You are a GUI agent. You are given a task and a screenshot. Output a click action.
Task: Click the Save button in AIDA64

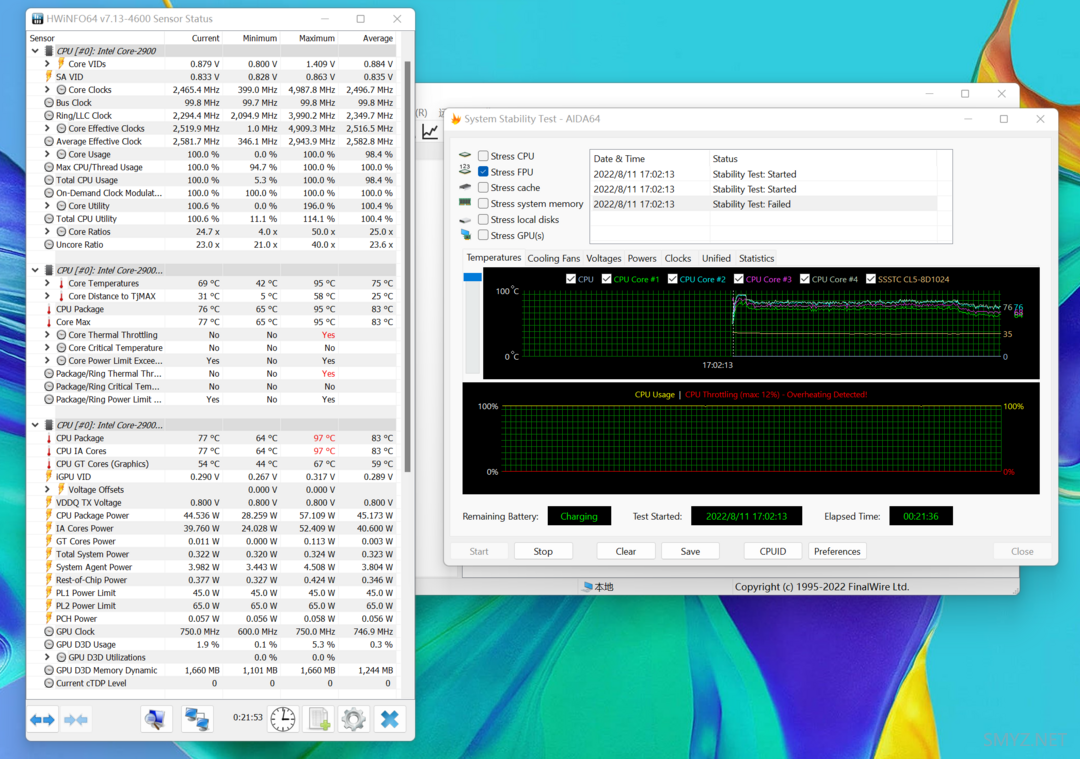pyautogui.click(x=690, y=551)
